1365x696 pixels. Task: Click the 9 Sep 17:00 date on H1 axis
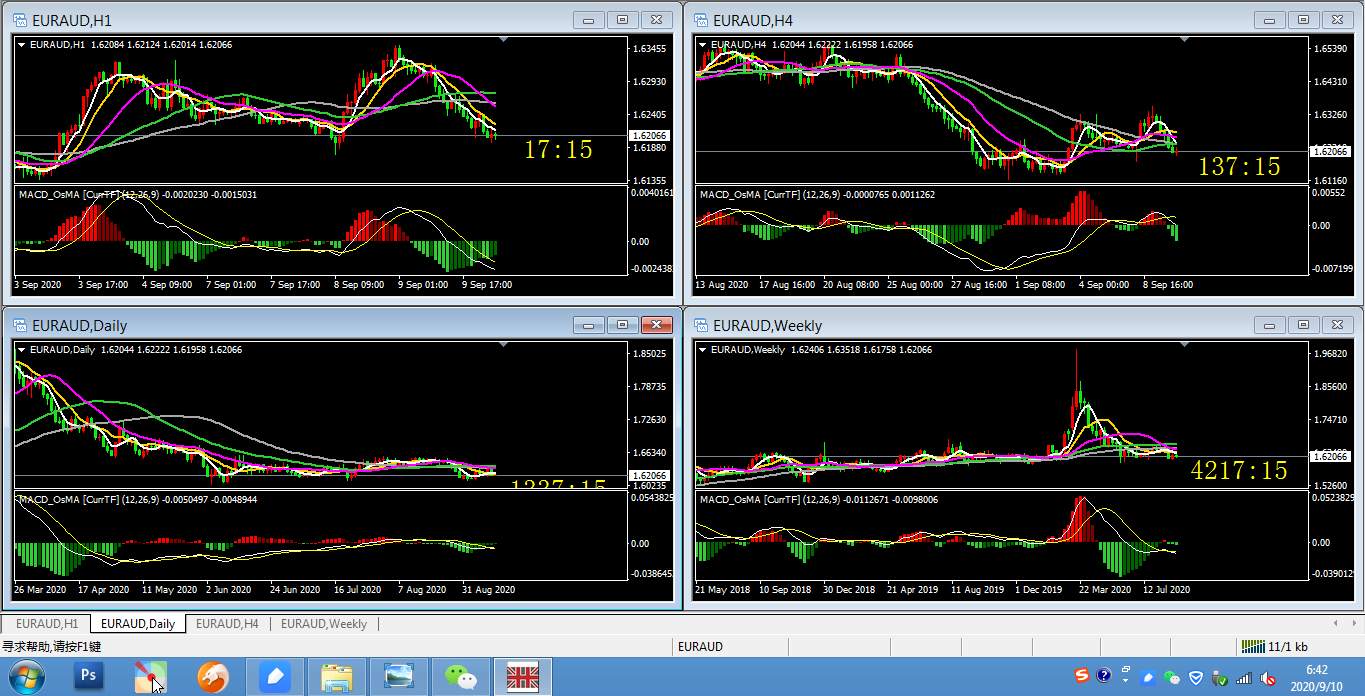(x=486, y=285)
